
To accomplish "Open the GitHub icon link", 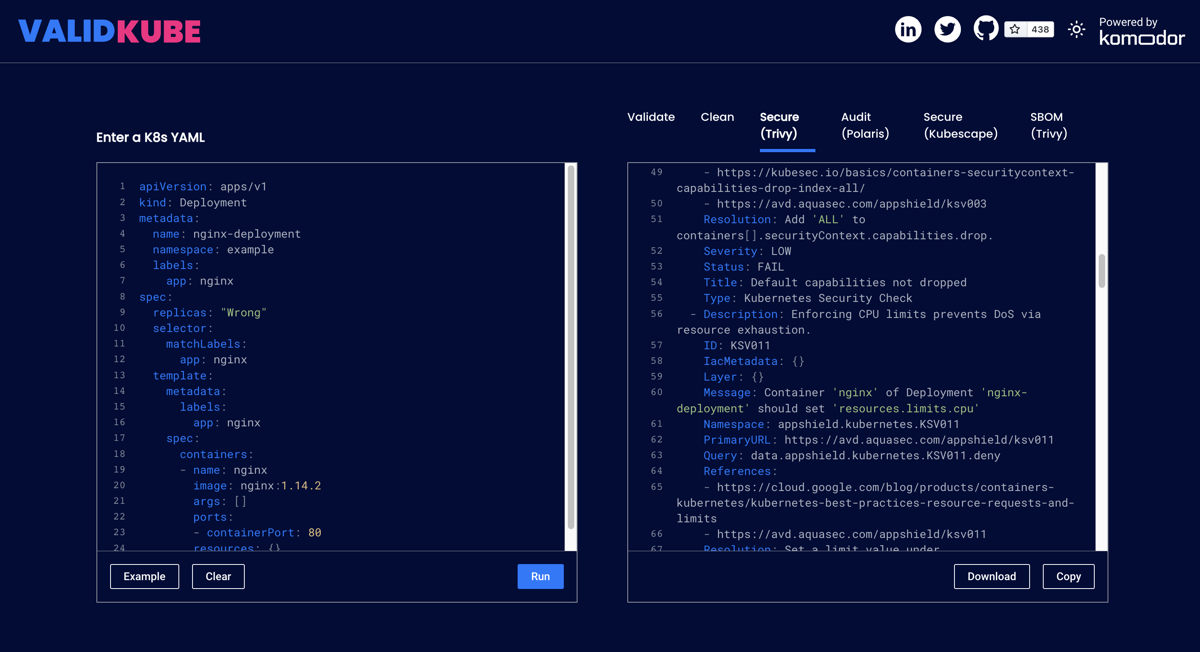I will (x=986, y=28).
